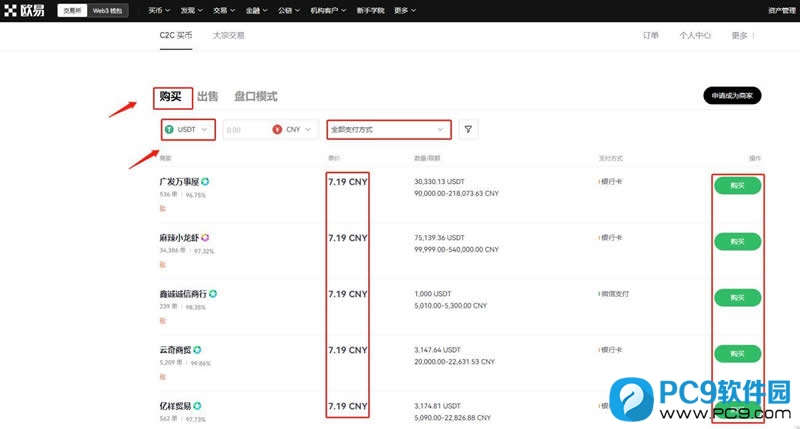Expand 公链 menu in top bar
This screenshot has height=429, width=800.
[x=289, y=11]
